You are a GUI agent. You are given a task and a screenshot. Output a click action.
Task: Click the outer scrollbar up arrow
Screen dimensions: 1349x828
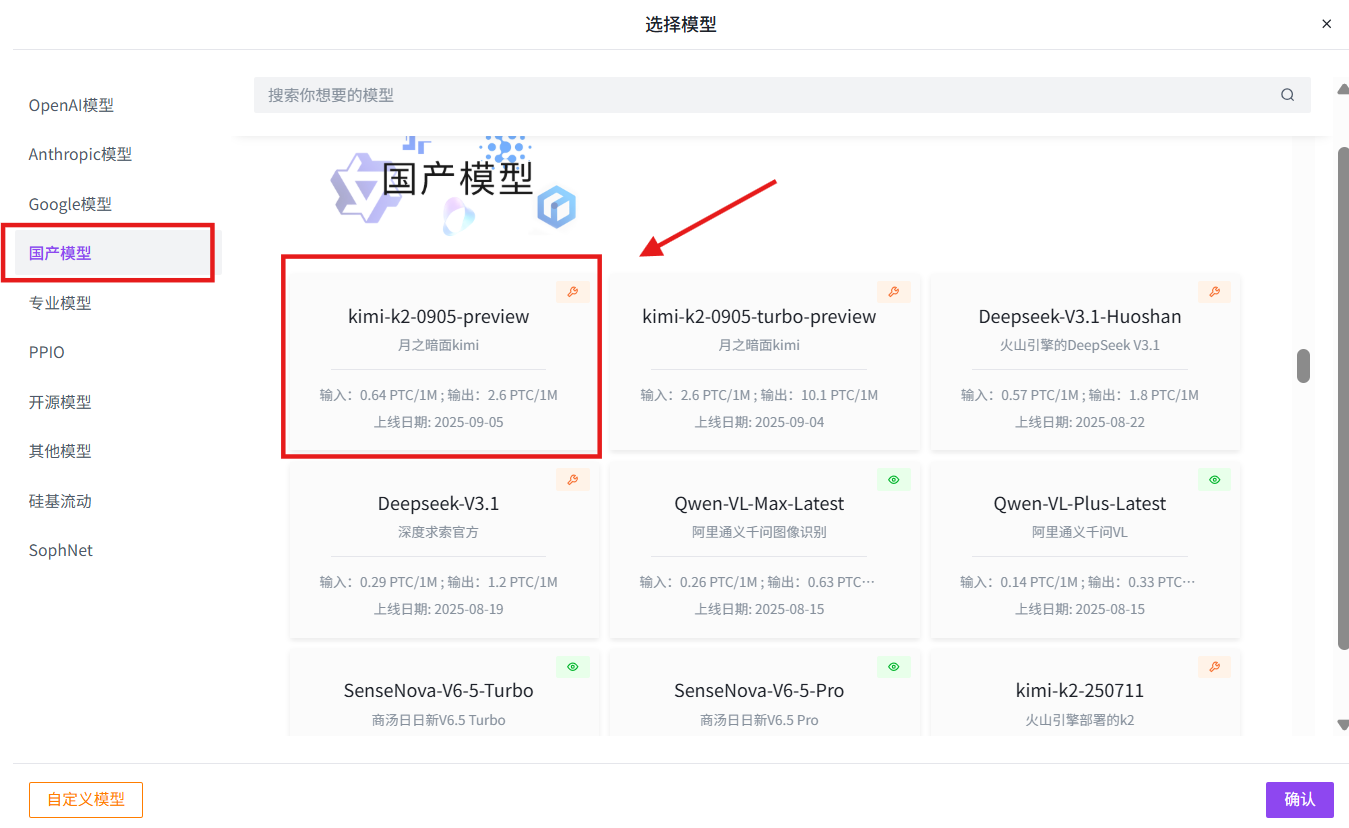click(x=1343, y=89)
